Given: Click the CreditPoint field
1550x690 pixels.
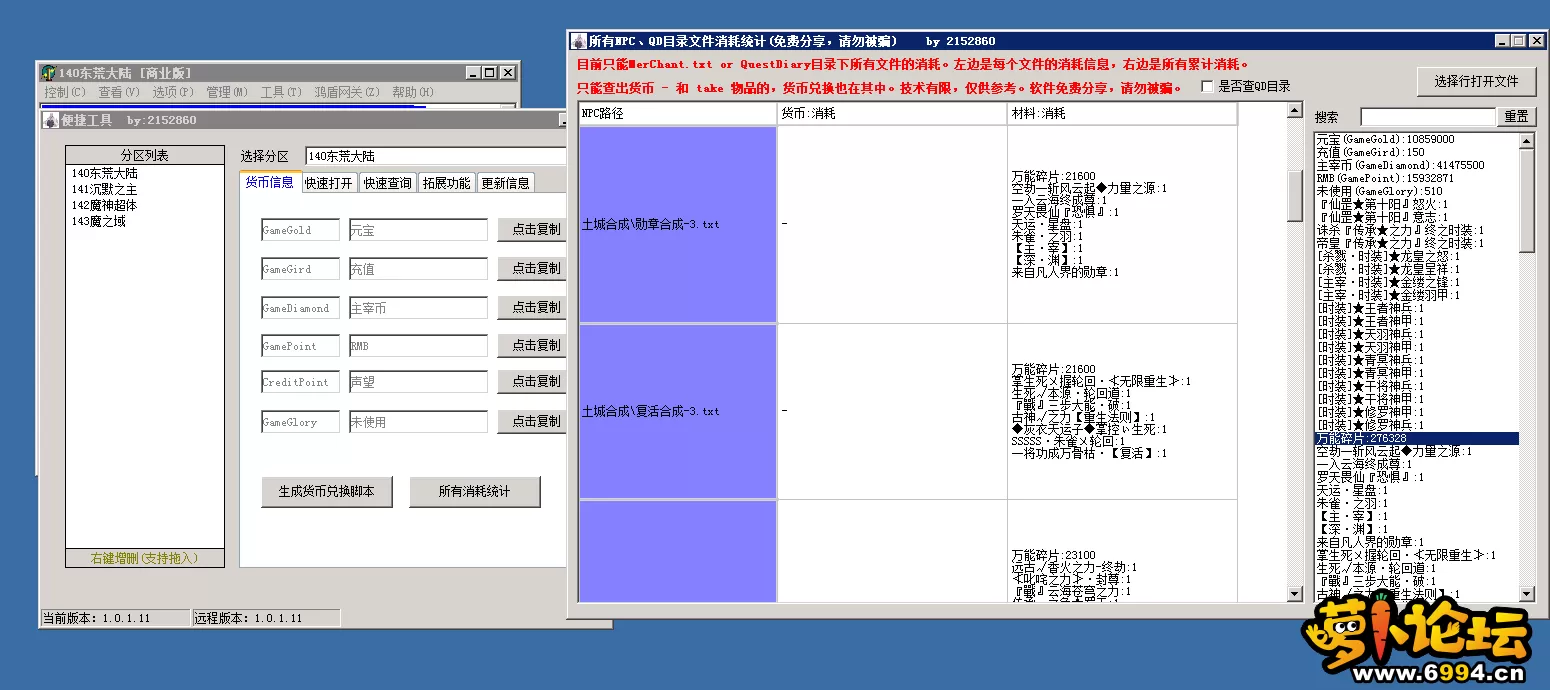Looking at the screenshot, I should [301, 382].
